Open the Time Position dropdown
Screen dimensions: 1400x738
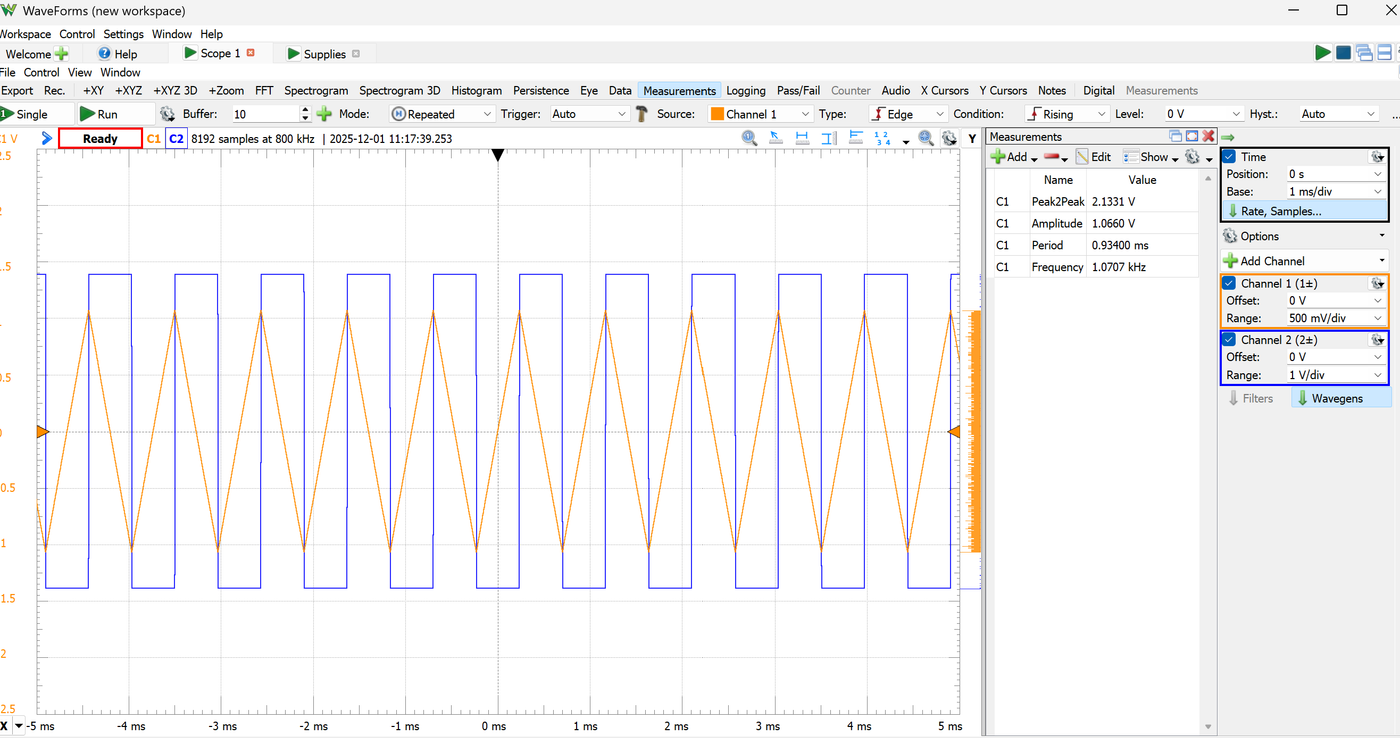click(x=1378, y=174)
